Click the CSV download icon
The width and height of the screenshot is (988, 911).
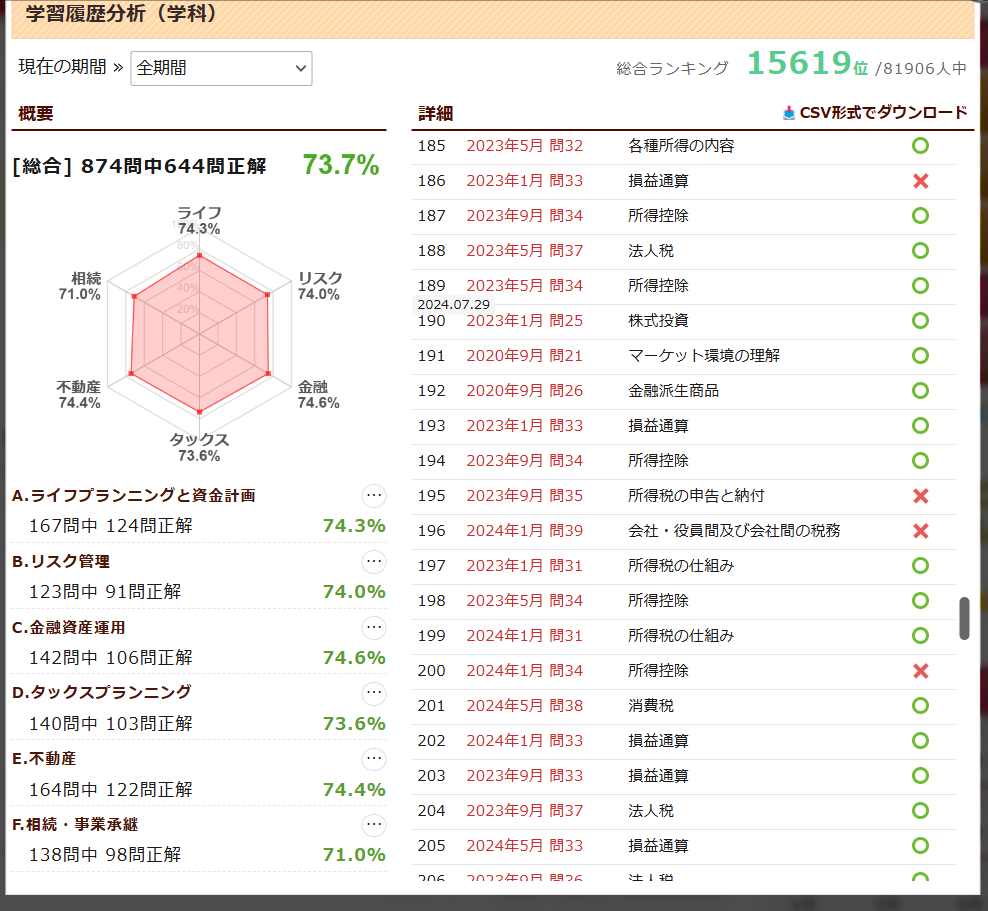[789, 113]
